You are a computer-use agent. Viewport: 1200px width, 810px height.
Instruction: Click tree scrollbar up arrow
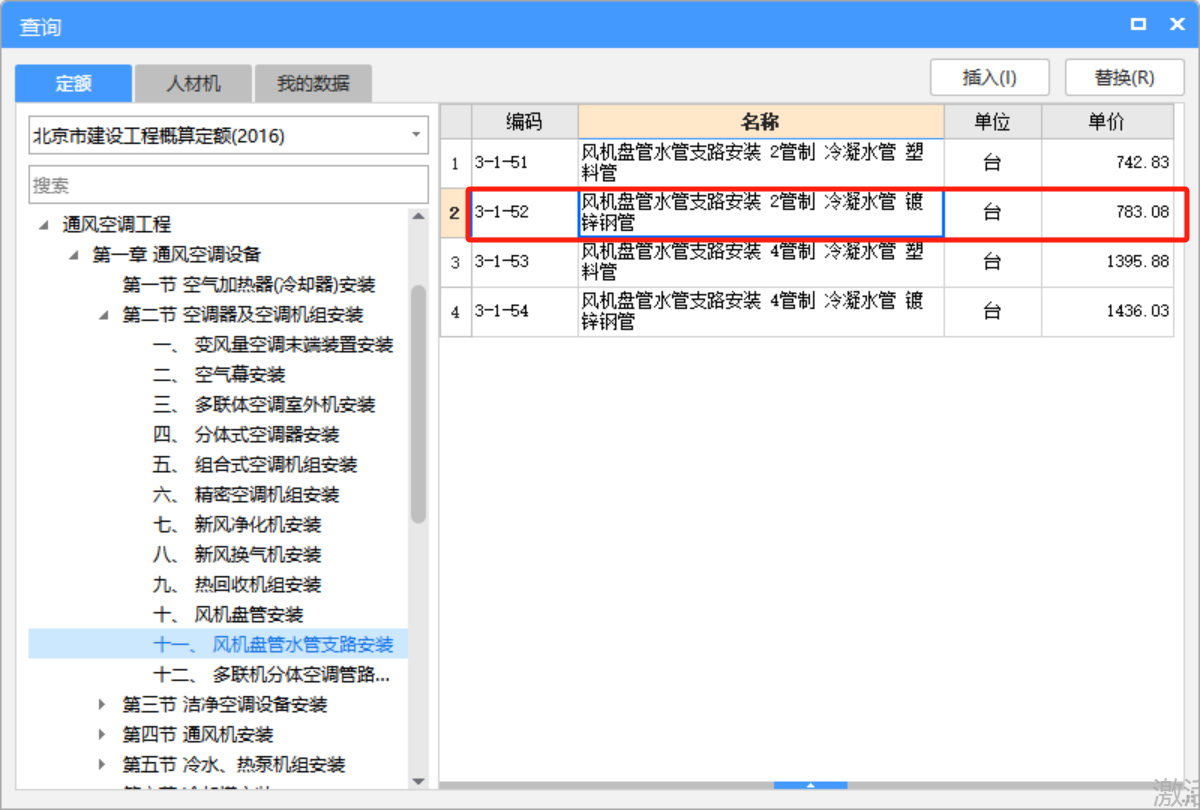point(419,216)
